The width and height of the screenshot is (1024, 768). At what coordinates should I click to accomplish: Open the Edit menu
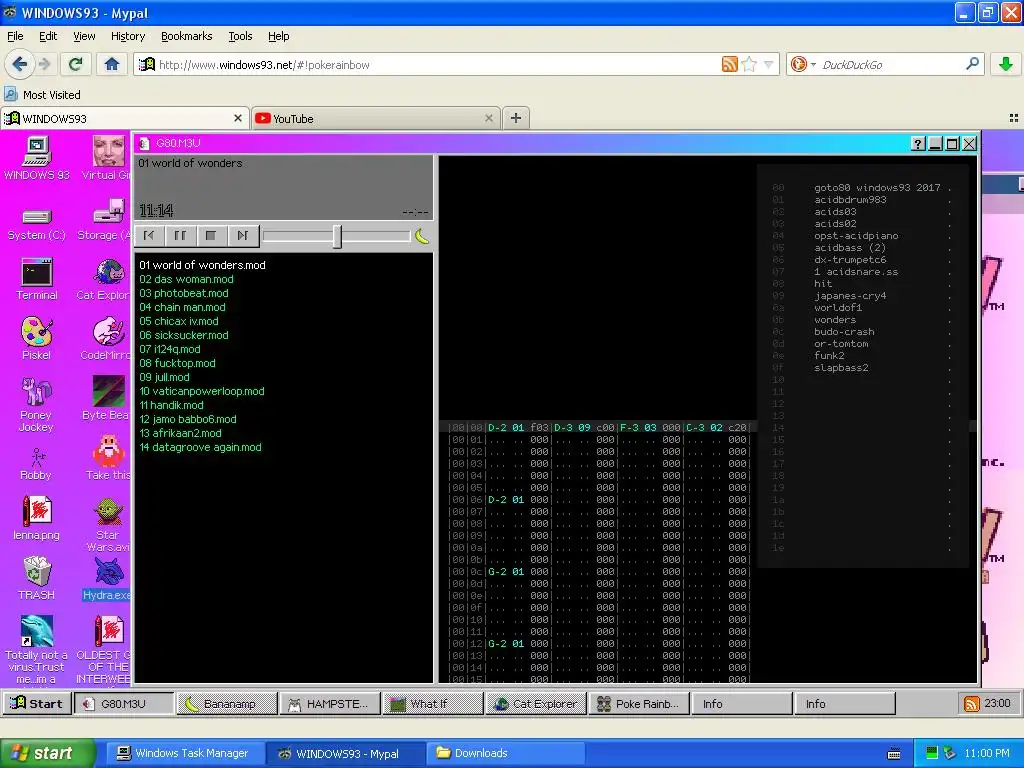(x=48, y=36)
